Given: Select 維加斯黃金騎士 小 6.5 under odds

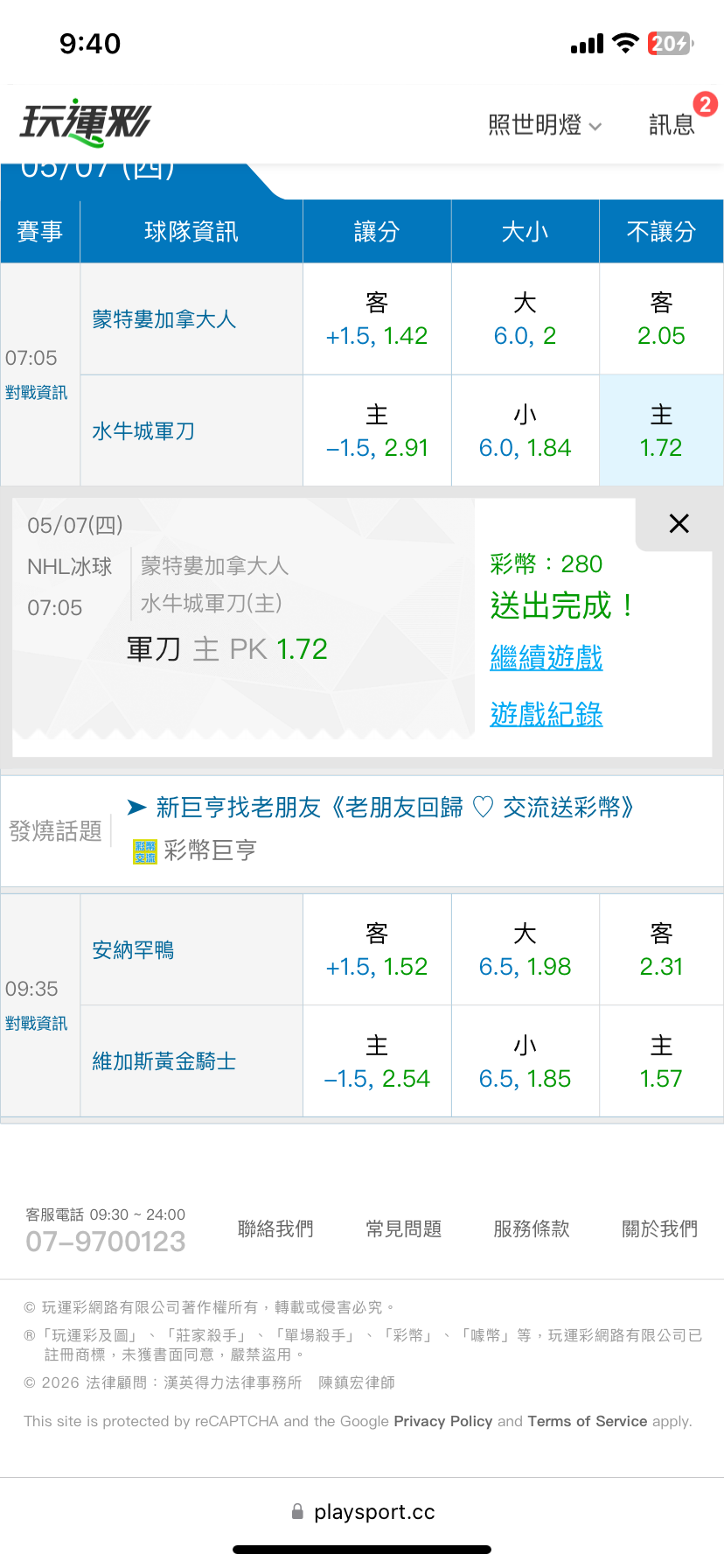Looking at the screenshot, I should tap(525, 1061).
